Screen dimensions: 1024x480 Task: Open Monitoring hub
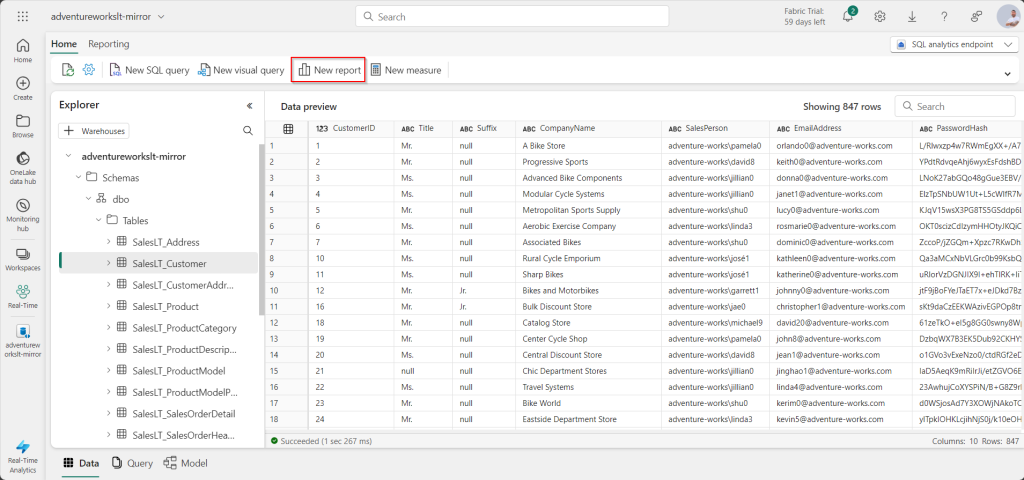[x=23, y=216]
